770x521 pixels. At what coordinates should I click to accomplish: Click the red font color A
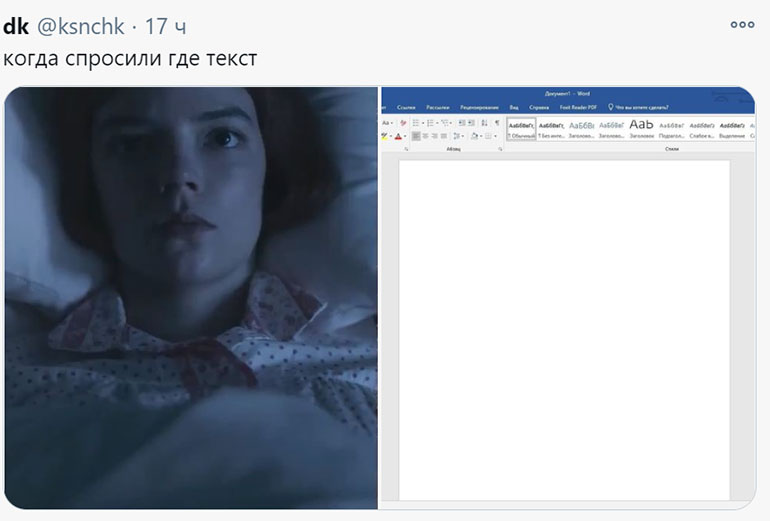tap(398, 136)
